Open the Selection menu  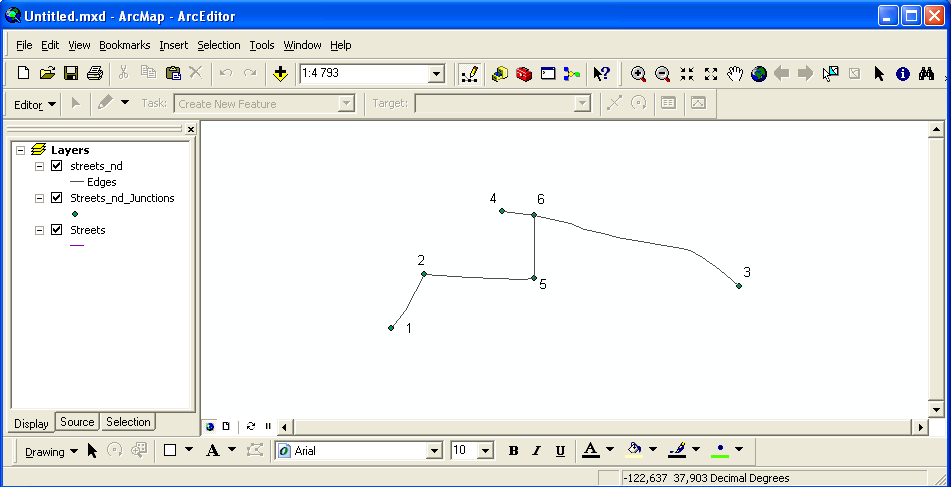coord(219,45)
